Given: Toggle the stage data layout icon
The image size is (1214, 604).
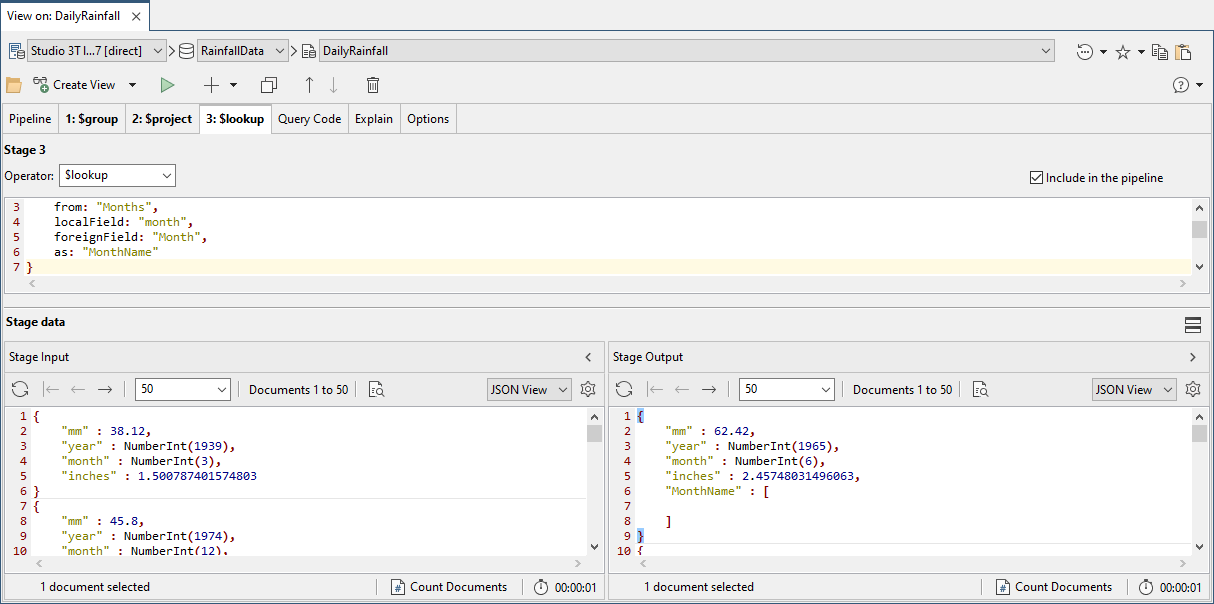Looking at the screenshot, I should coord(1192,324).
